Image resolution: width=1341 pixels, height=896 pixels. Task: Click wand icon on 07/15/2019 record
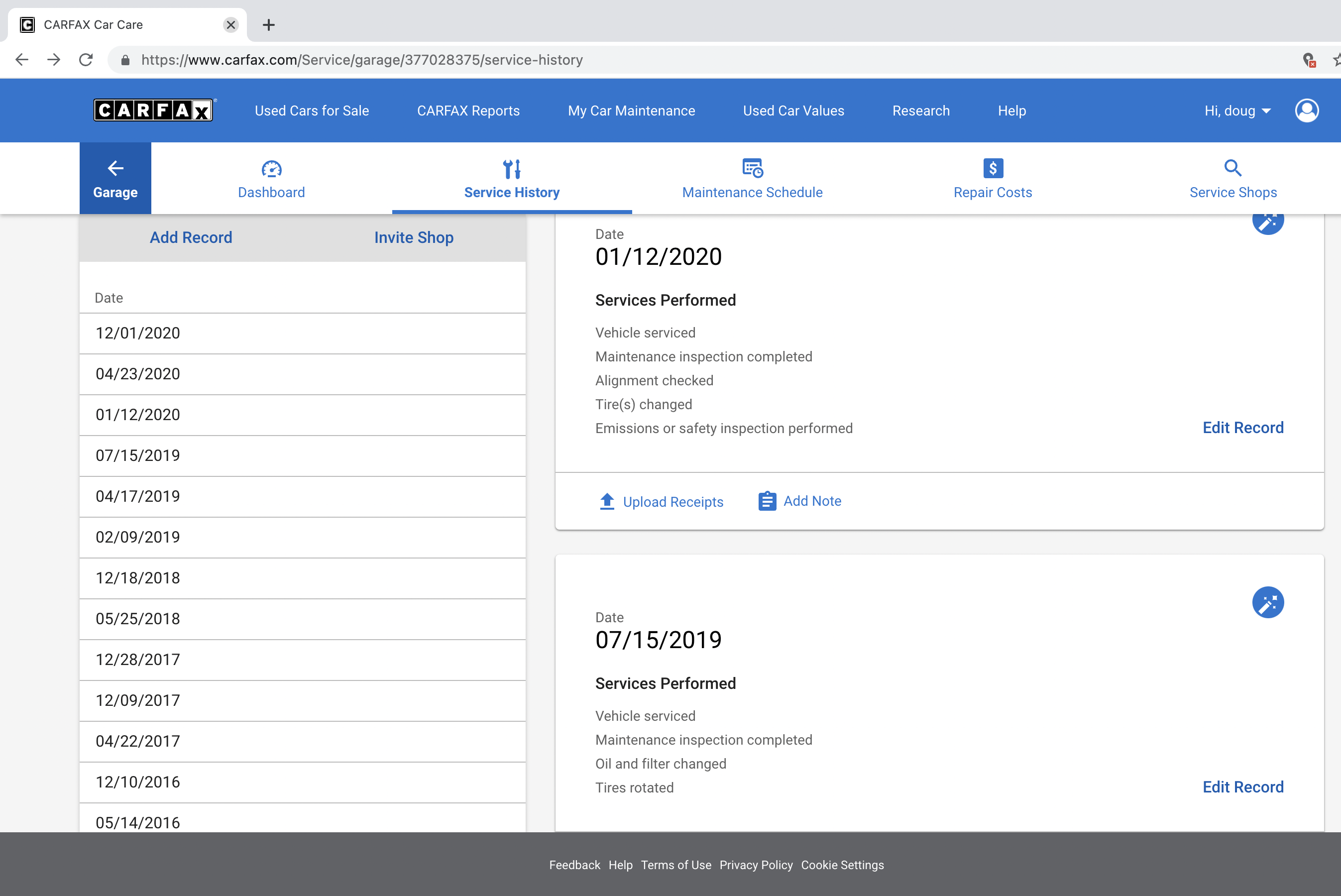pyautogui.click(x=1268, y=602)
